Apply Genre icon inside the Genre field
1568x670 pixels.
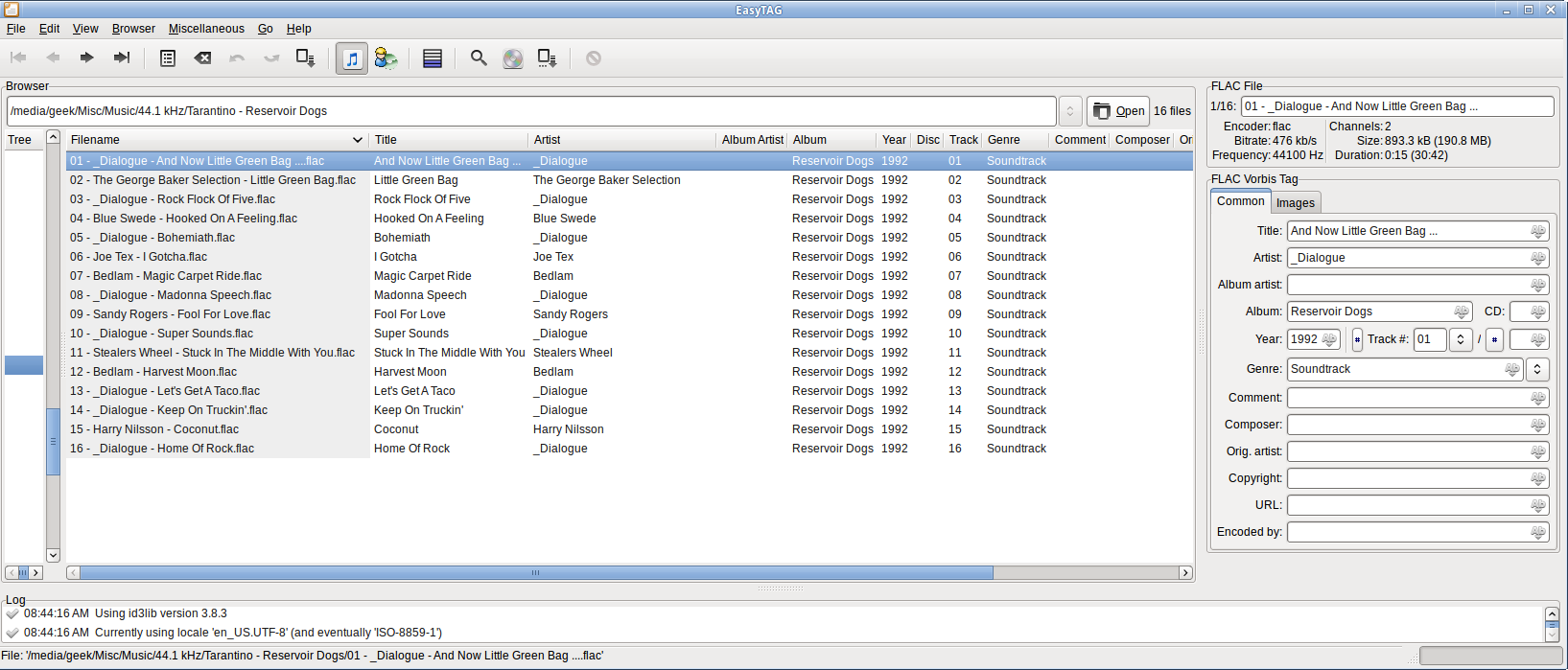[1511, 369]
